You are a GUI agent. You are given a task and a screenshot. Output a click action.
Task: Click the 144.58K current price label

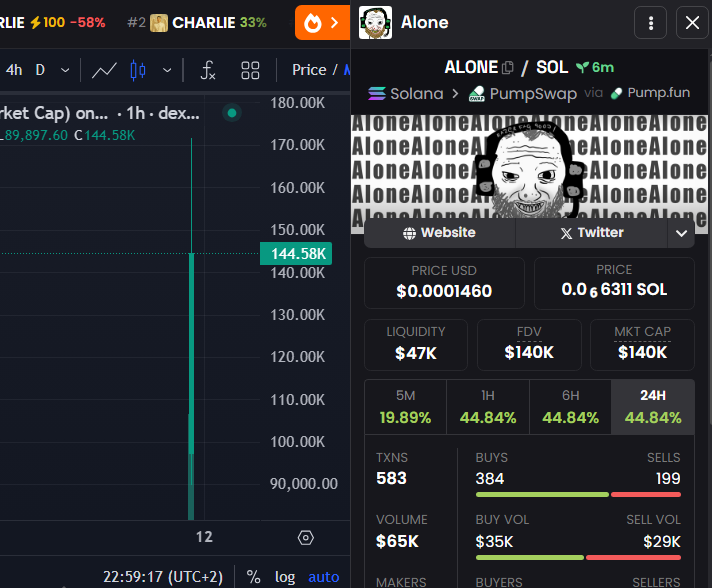pos(296,254)
